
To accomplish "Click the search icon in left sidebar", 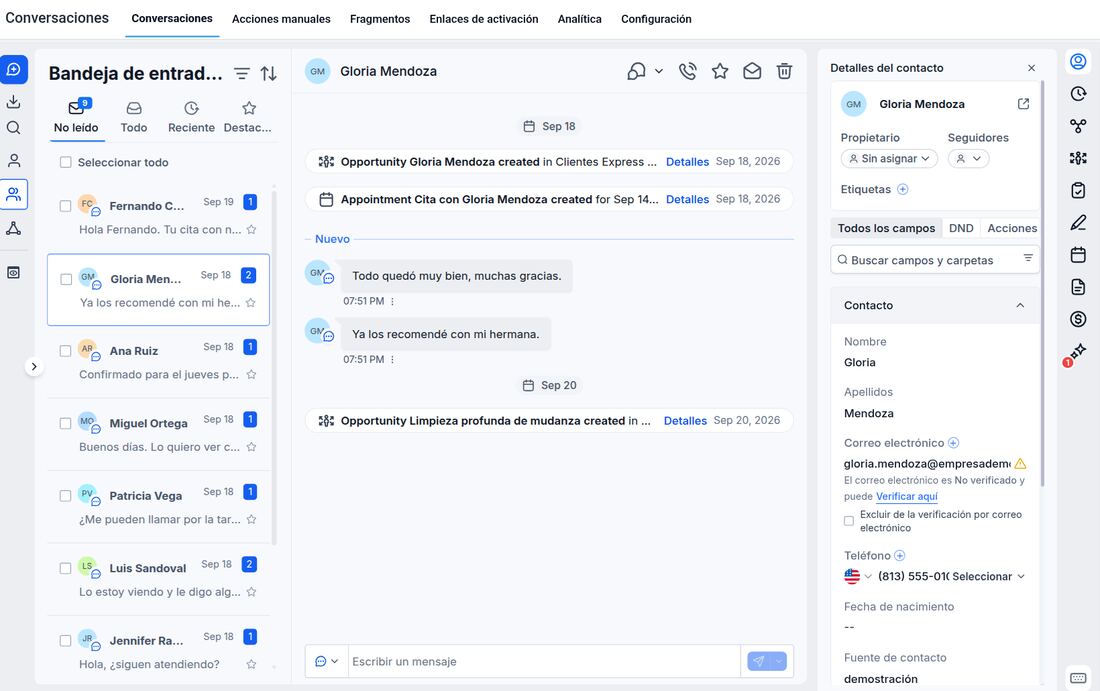I will (13, 128).
